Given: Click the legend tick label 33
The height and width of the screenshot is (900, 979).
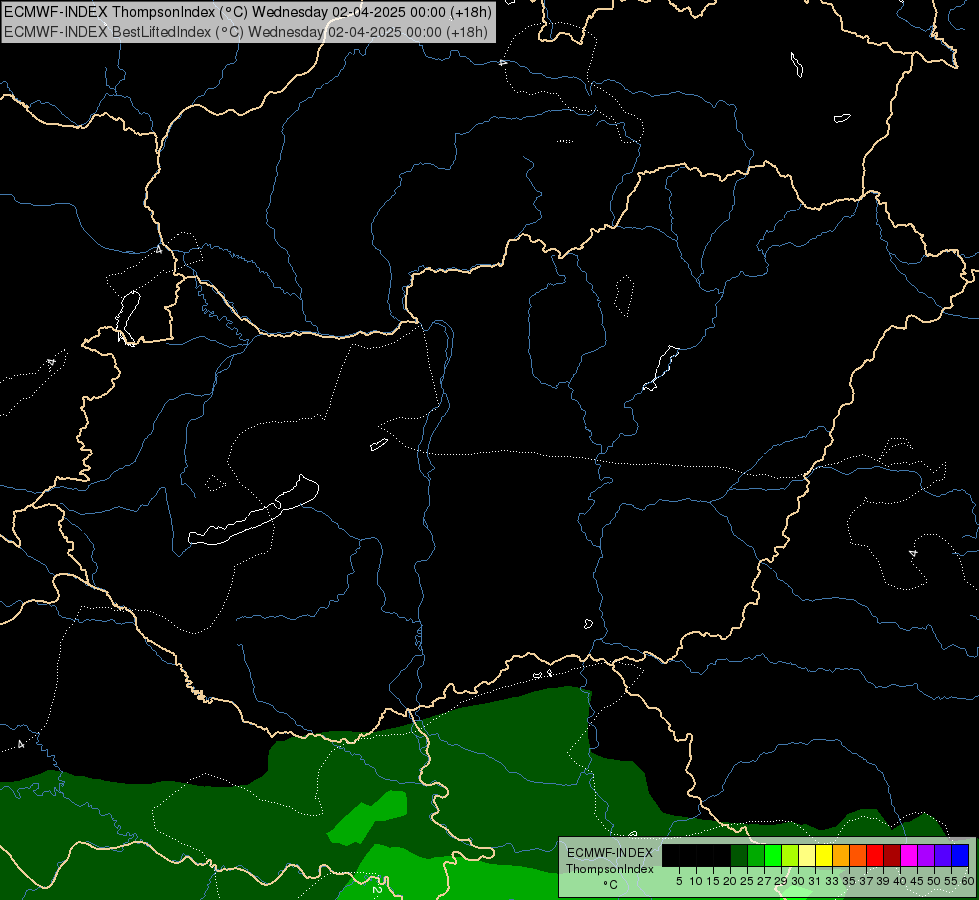Looking at the screenshot, I should pyautogui.click(x=832, y=881).
